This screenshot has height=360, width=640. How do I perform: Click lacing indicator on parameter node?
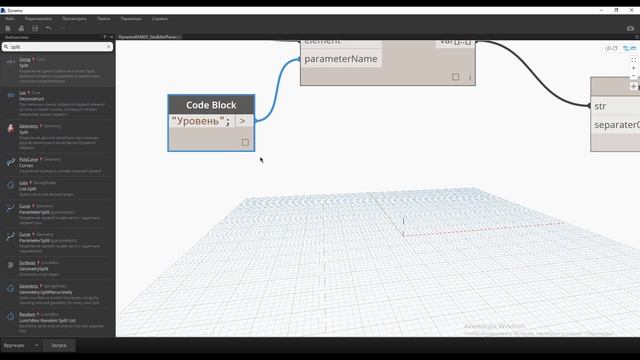[x=470, y=77]
